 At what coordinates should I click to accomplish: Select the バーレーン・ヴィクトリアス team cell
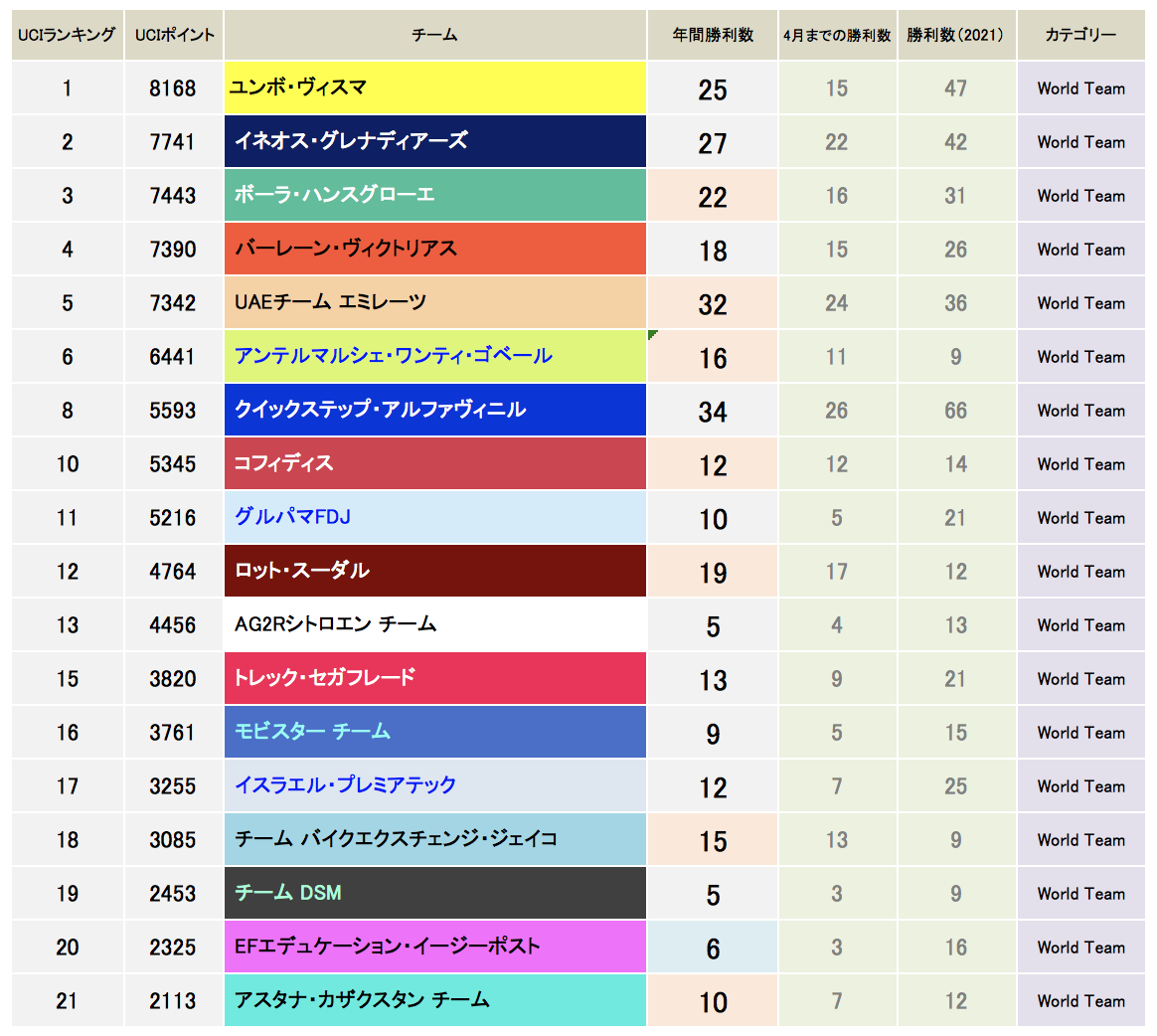pos(435,250)
